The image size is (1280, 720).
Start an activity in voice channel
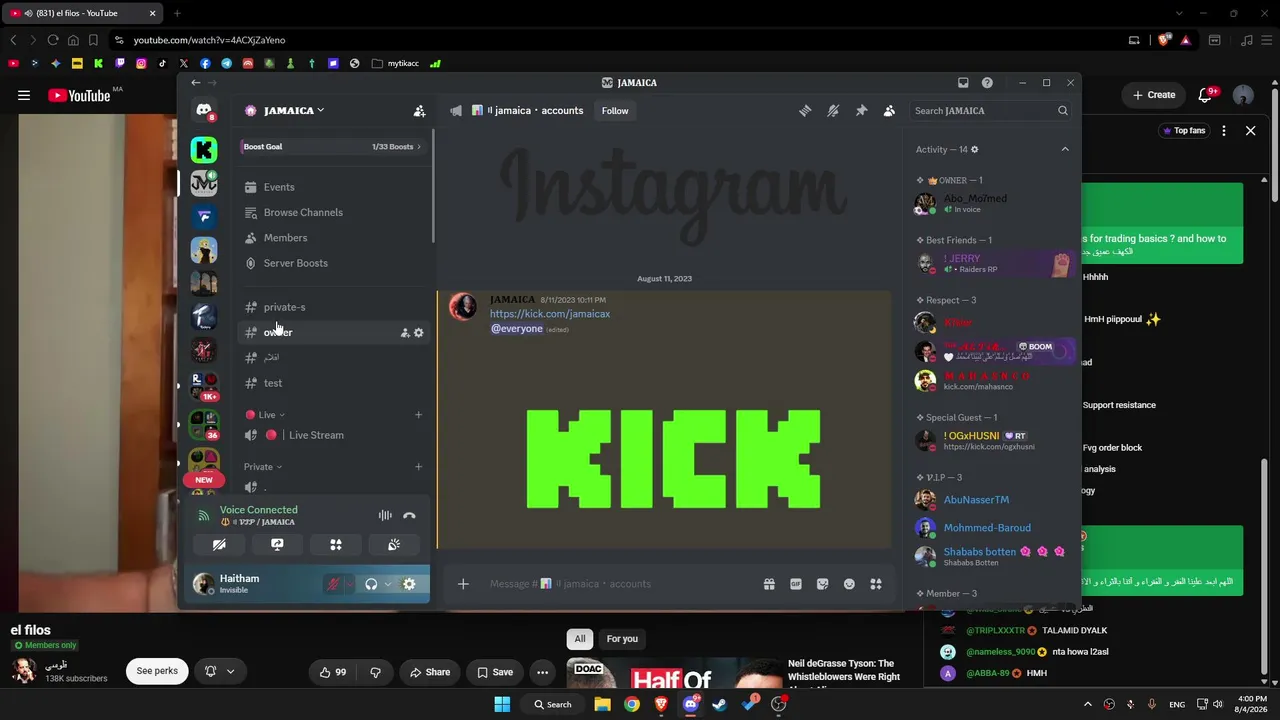click(x=336, y=545)
